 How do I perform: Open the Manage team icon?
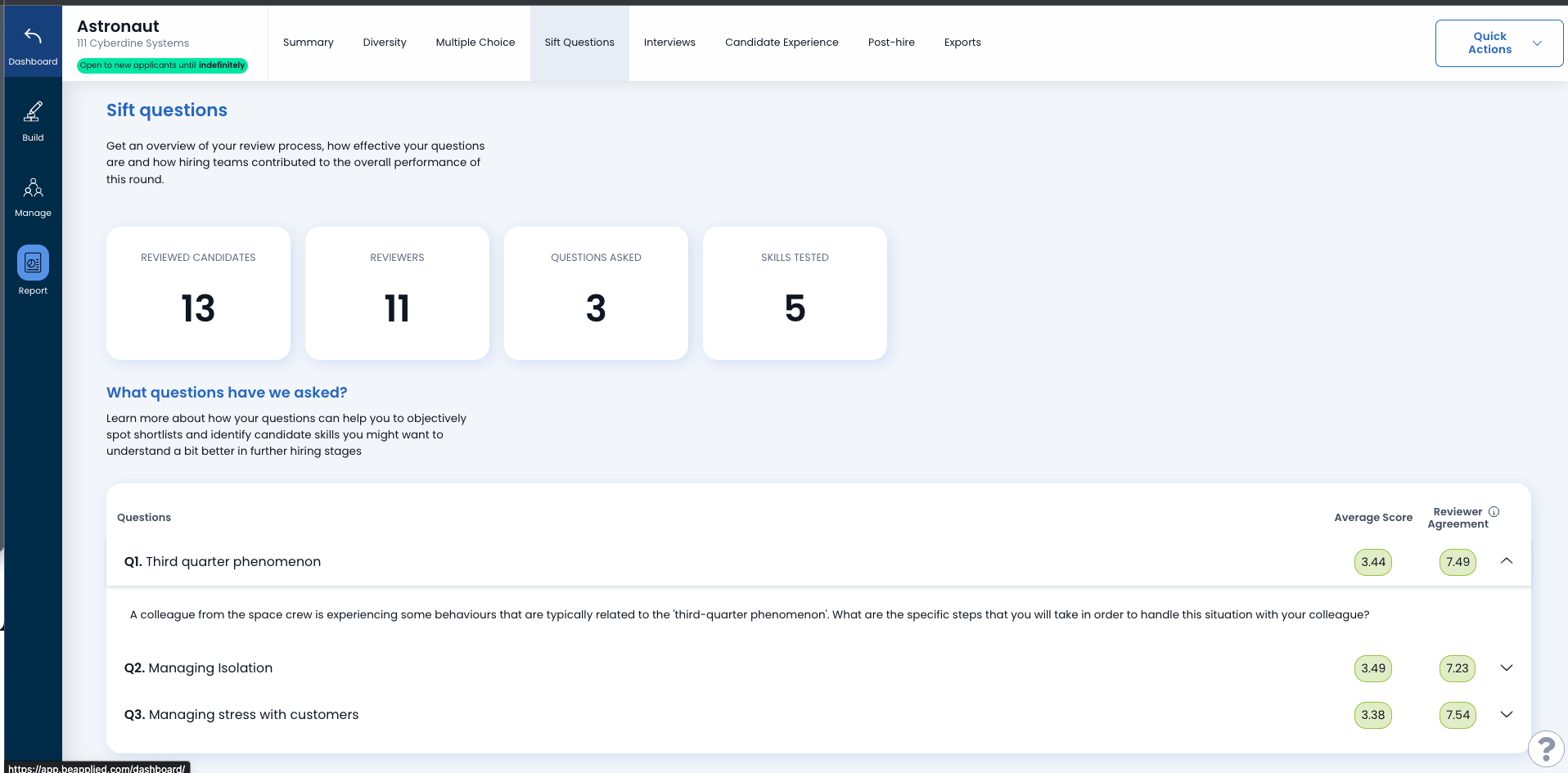33,188
